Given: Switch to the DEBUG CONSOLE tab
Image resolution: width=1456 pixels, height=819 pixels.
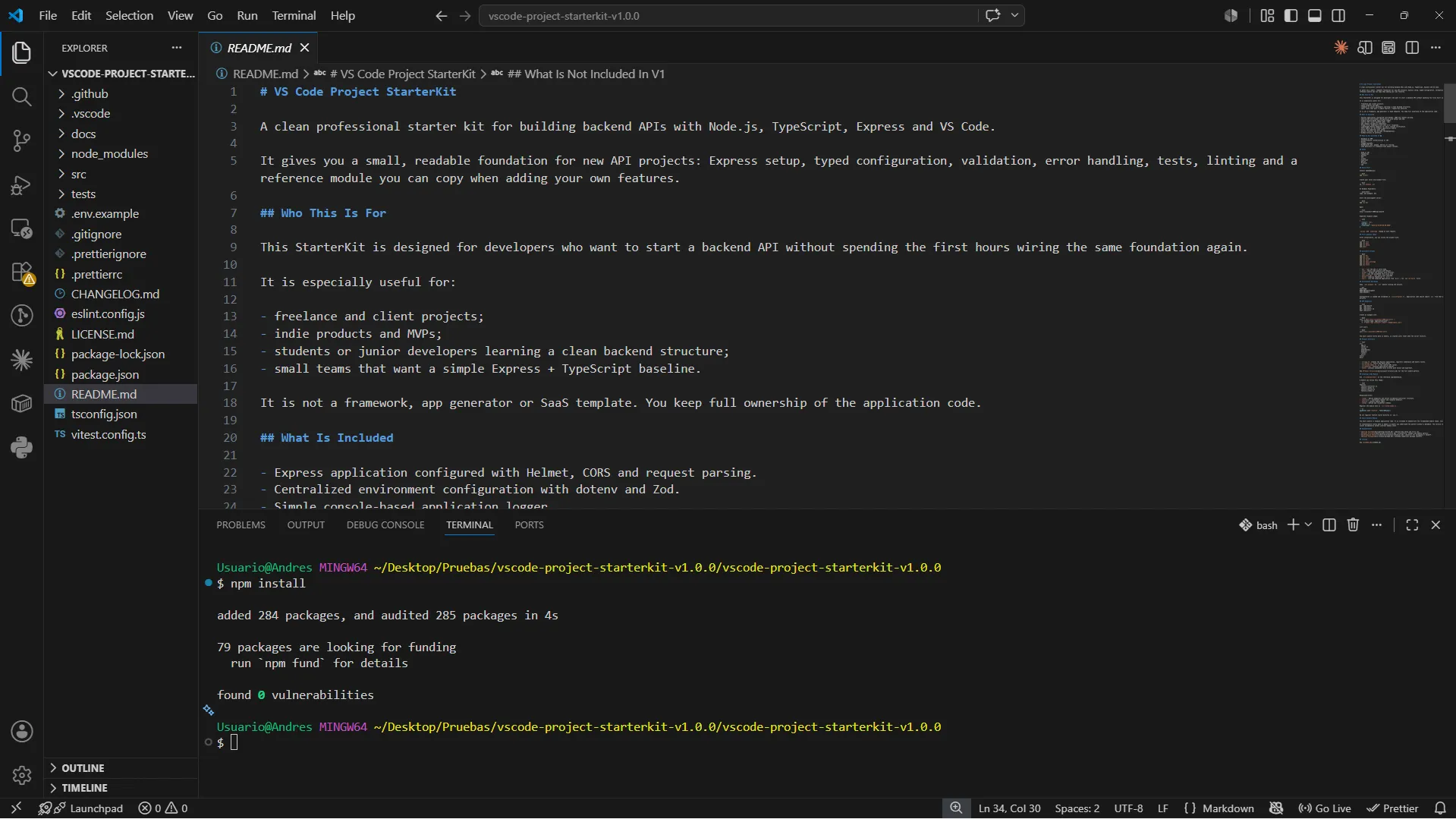Looking at the screenshot, I should coord(385,525).
